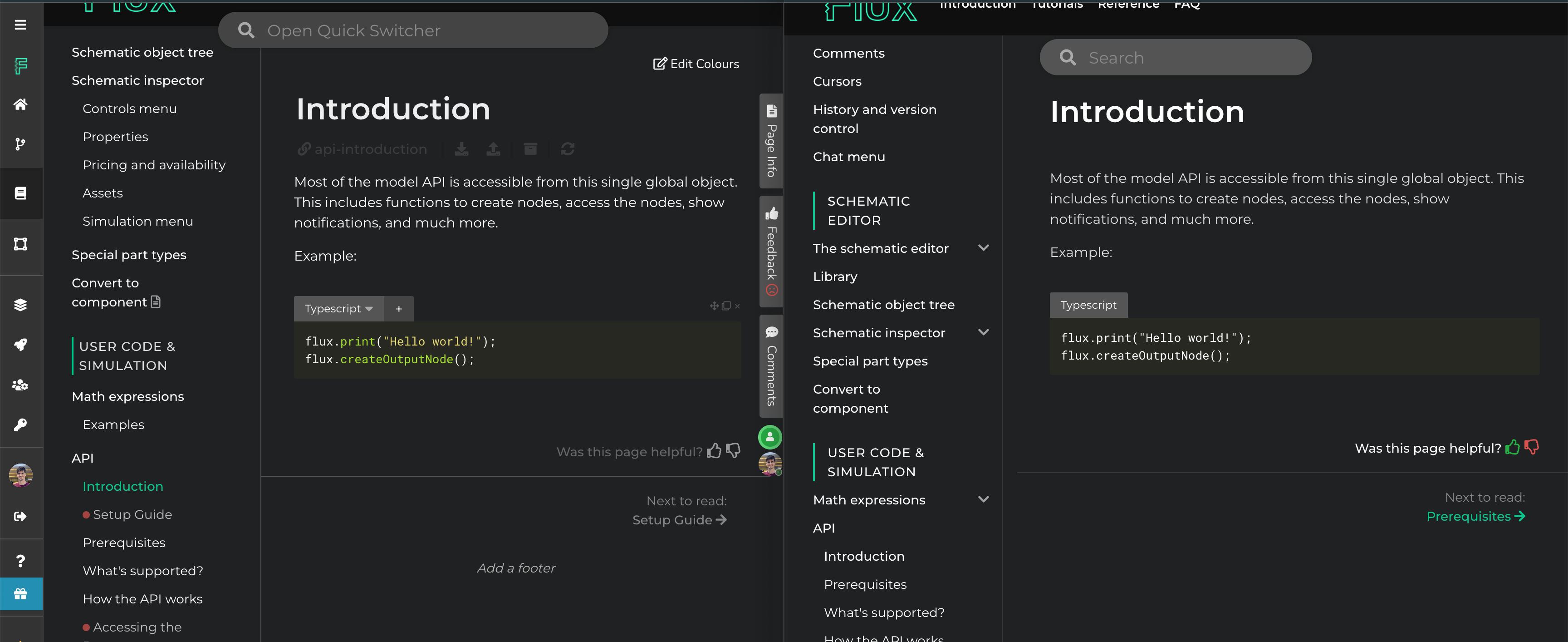Open History and version control page
1568x642 pixels.
875,119
